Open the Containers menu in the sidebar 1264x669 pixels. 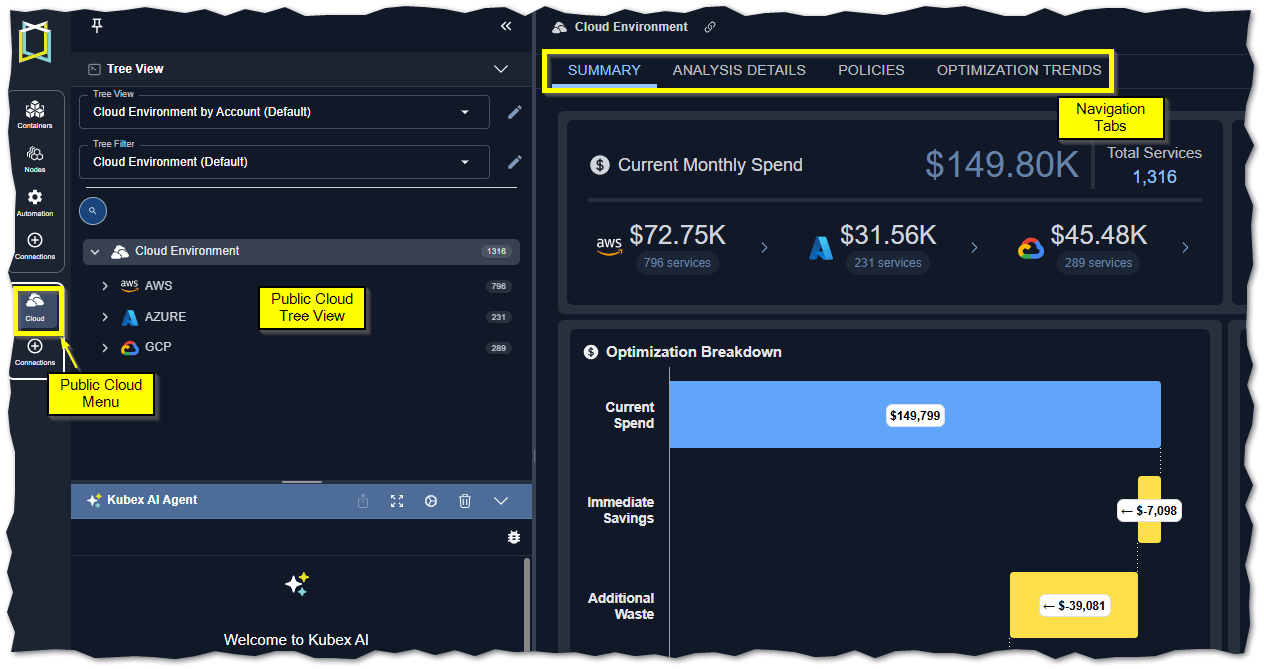(x=35, y=115)
